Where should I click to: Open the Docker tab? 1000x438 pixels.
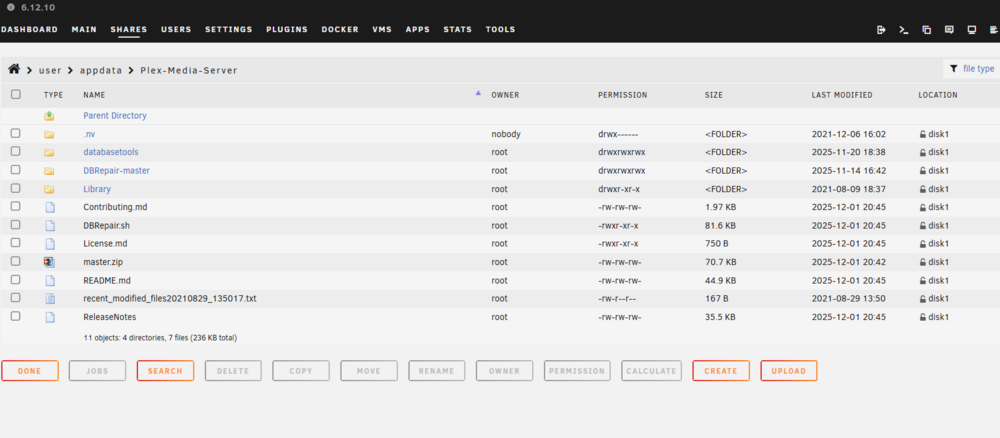[340, 29]
